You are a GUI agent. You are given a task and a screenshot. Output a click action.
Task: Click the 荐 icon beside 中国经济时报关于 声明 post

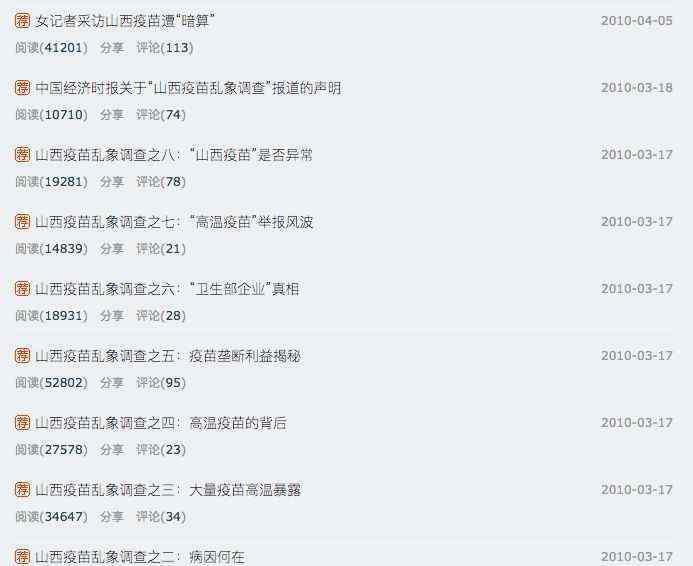click(x=22, y=87)
